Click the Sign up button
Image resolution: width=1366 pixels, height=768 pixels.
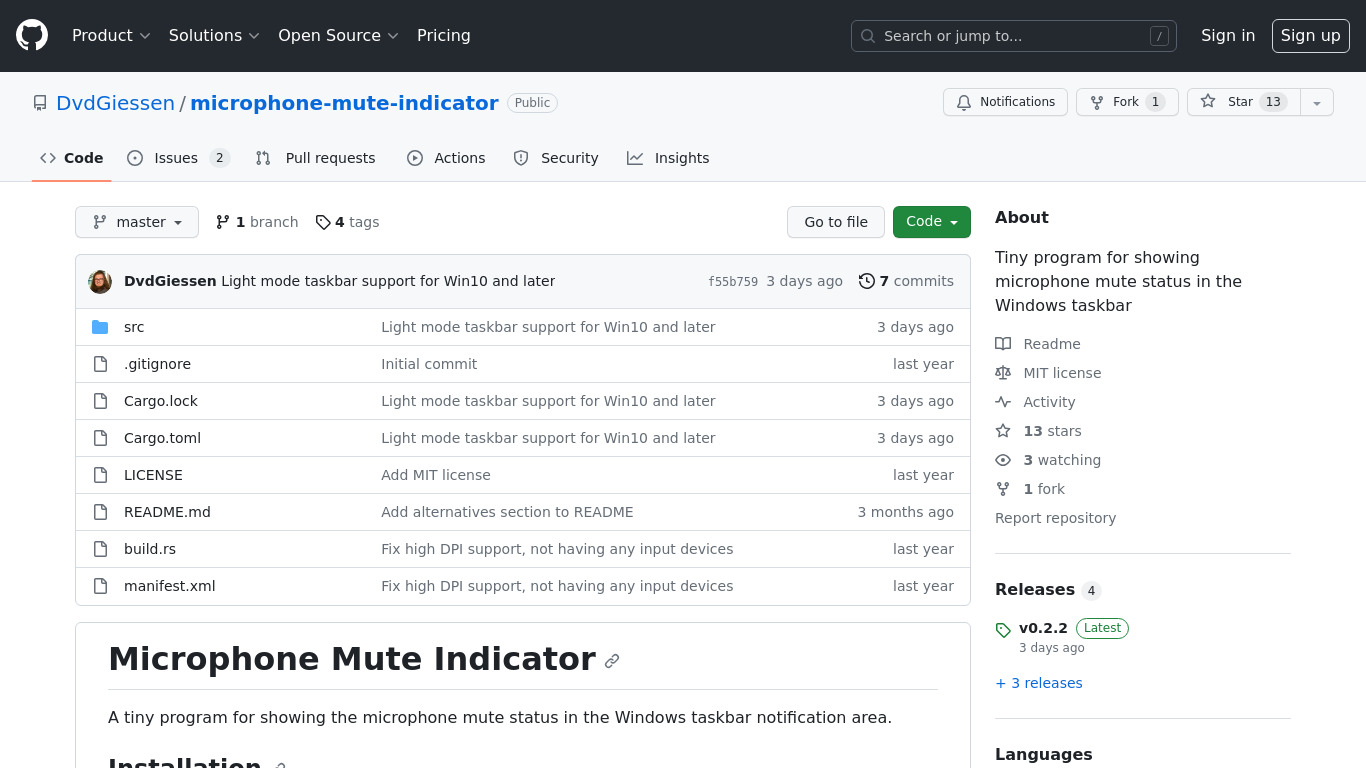pyautogui.click(x=1311, y=35)
